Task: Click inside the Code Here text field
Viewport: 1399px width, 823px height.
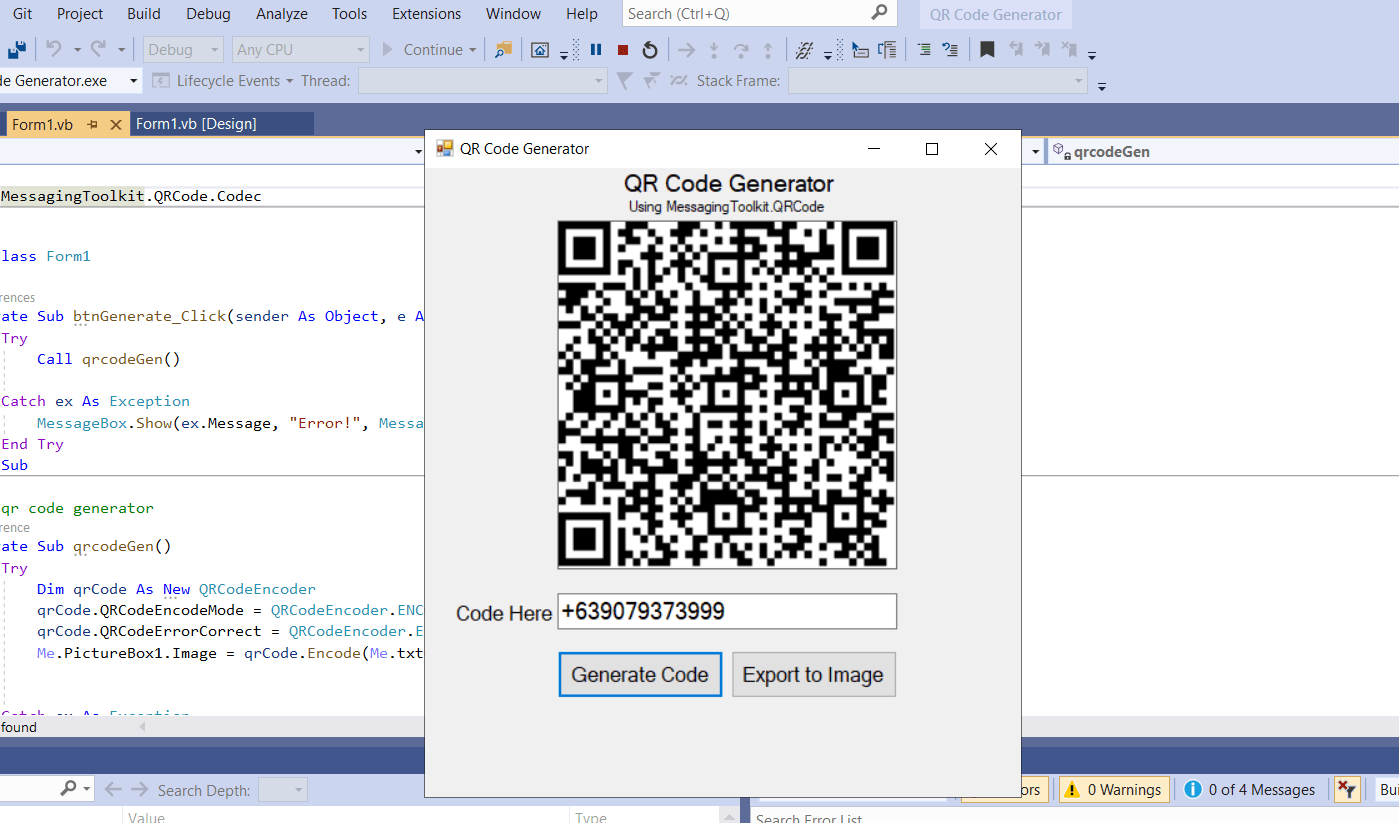Action: coord(726,611)
